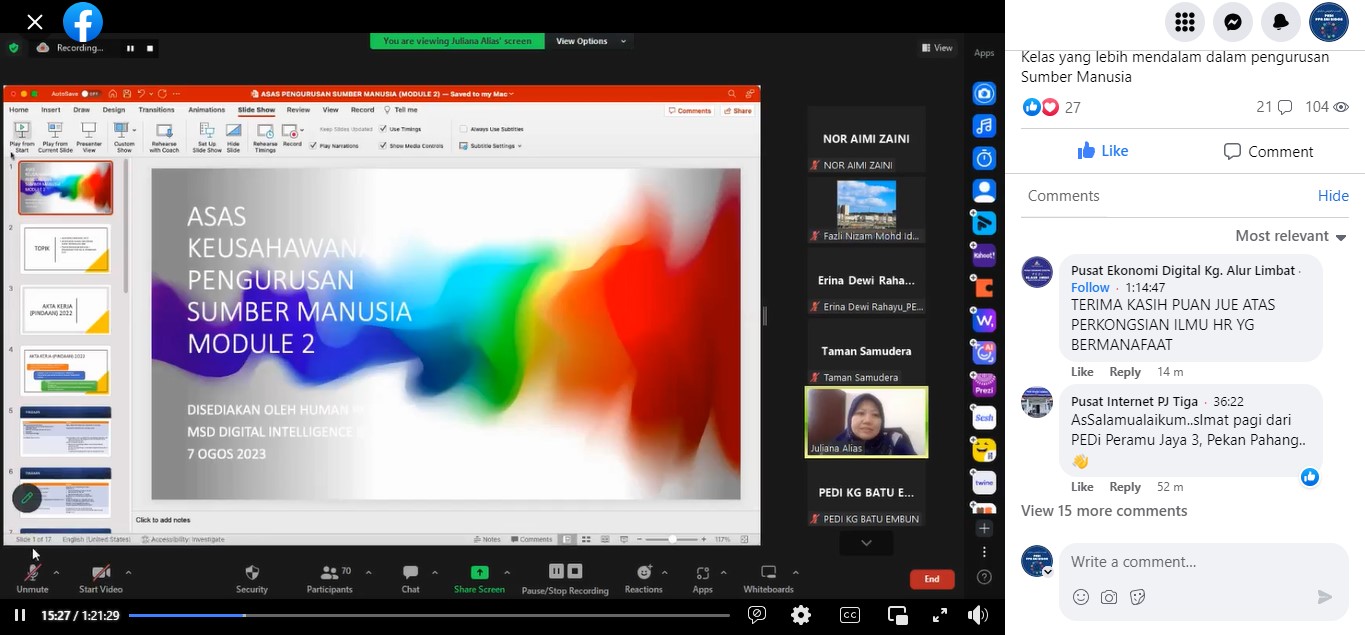Reply to Pusat Internet PJ Tiga comment

click(x=1125, y=487)
